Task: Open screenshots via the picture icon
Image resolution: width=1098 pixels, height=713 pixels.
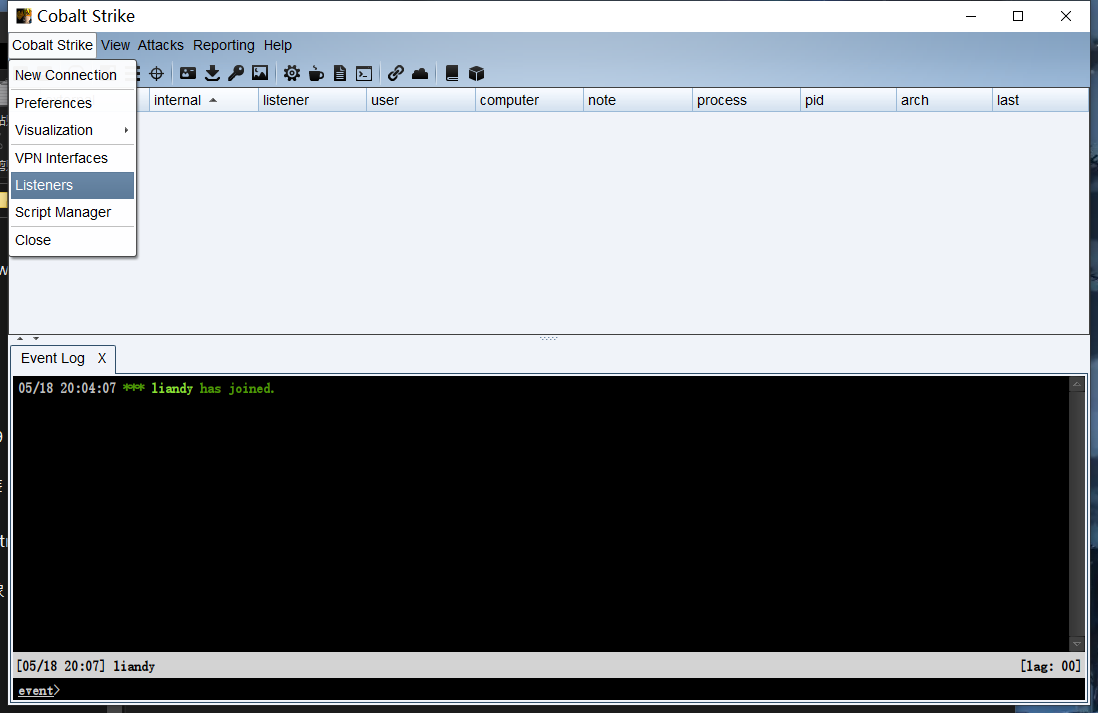Action: 260,73
